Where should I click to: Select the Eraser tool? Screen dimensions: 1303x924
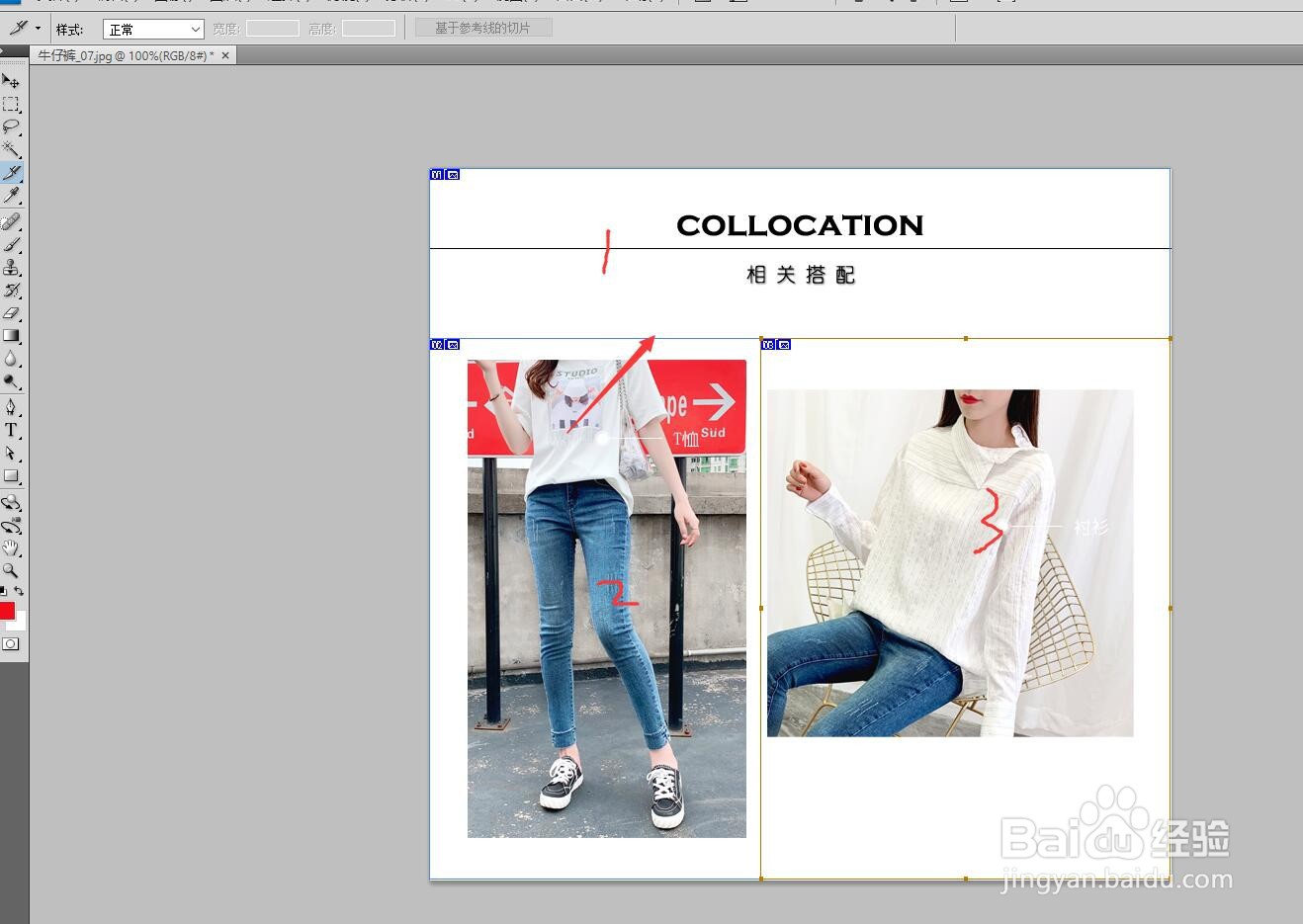pyautogui.click(x=11, y=313)
